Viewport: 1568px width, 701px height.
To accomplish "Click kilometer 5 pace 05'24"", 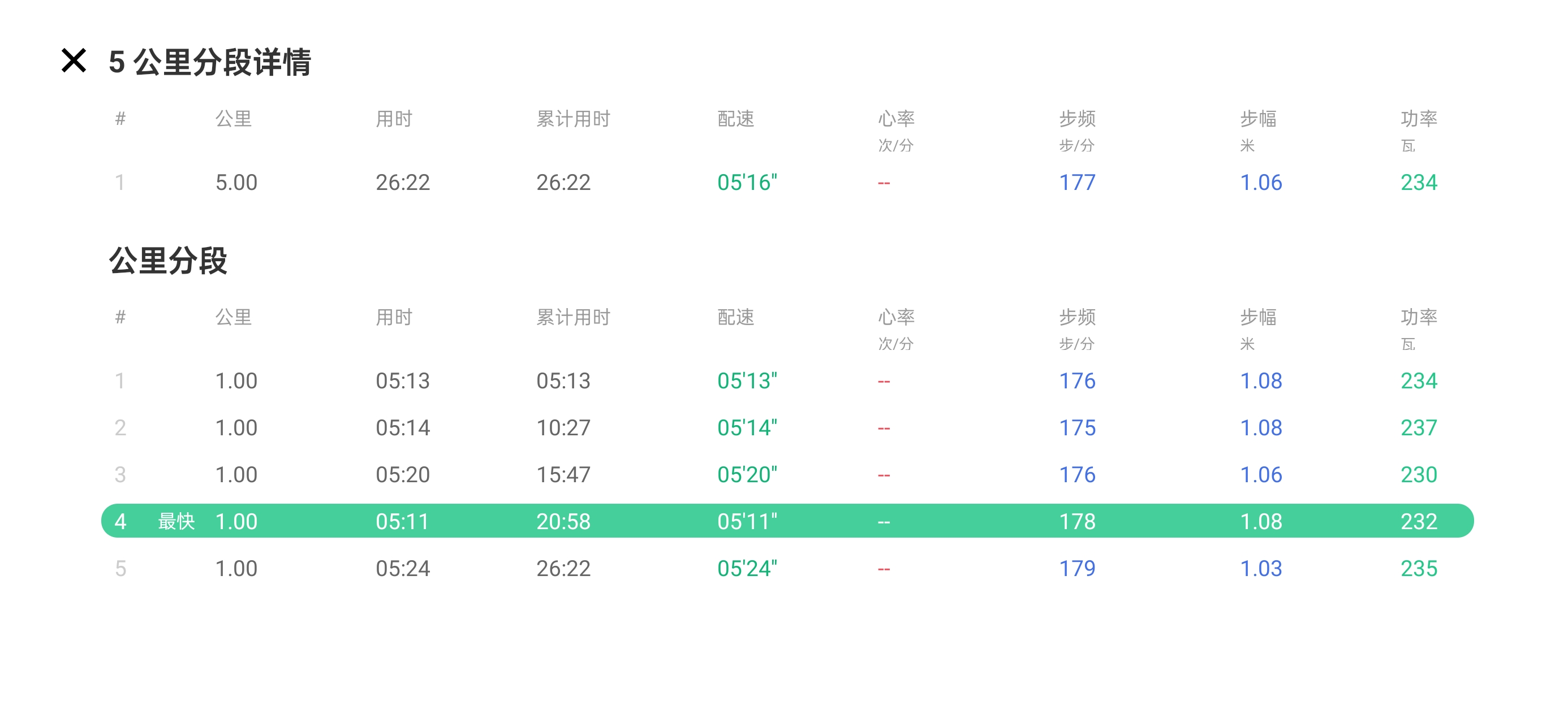I will (747, 568).
